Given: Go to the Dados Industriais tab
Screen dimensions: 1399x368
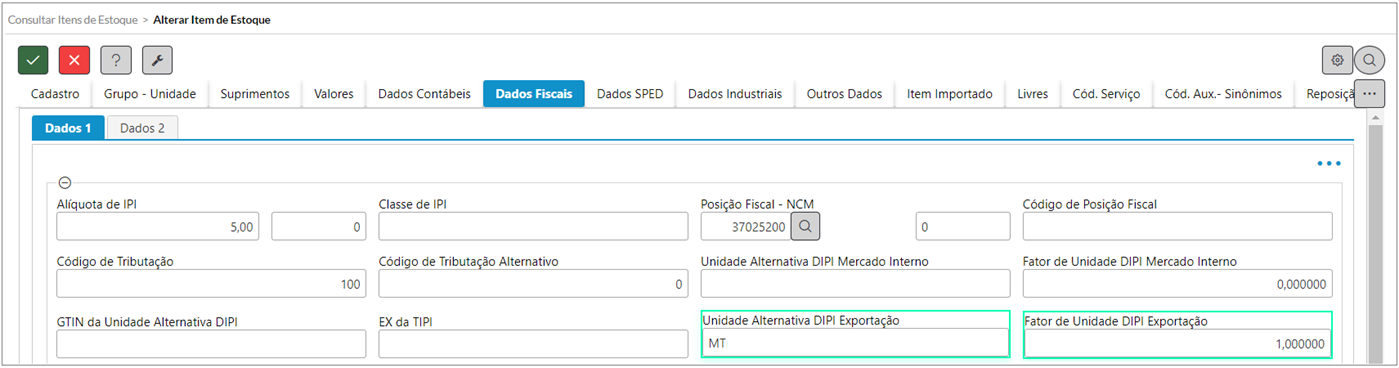Looking at the screenshot, I should point(735,94).
